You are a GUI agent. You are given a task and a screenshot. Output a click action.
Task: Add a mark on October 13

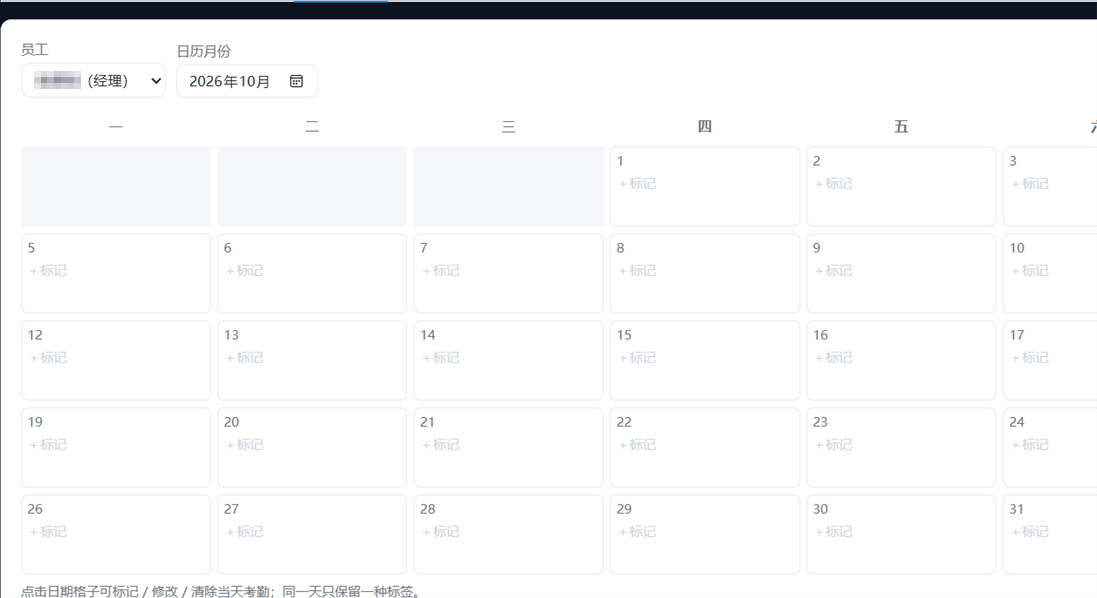245,357
